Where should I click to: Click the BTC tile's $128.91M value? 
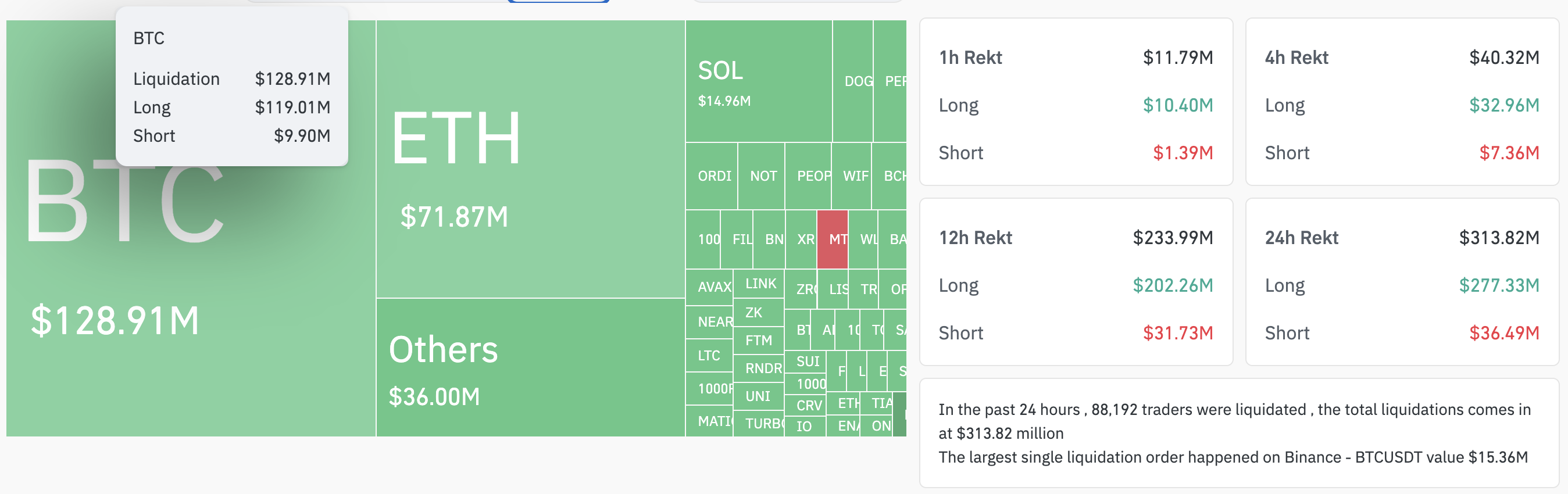pos(115,321)
